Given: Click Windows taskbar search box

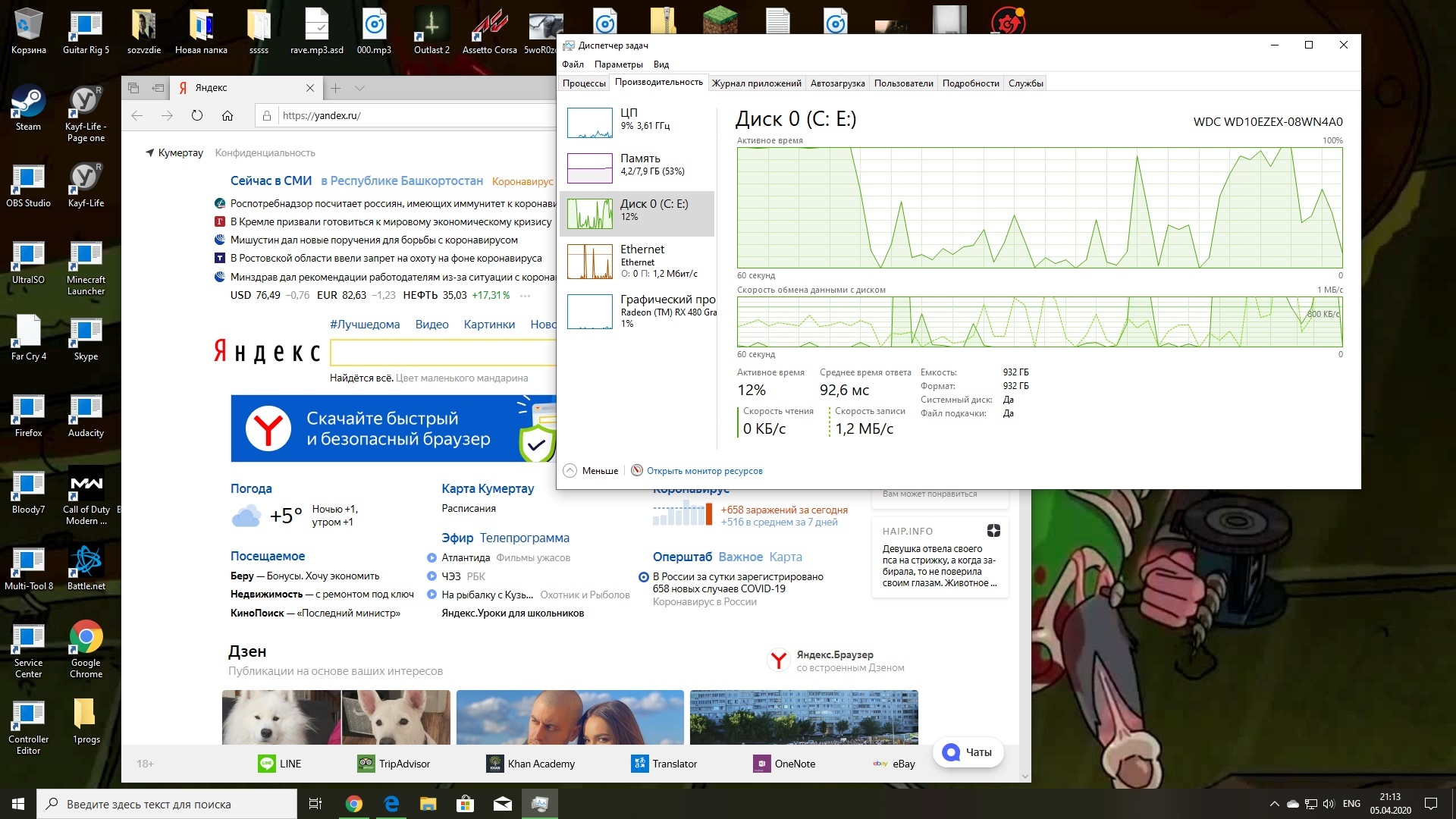Looking at the screenshot, I should coord(167,804).
